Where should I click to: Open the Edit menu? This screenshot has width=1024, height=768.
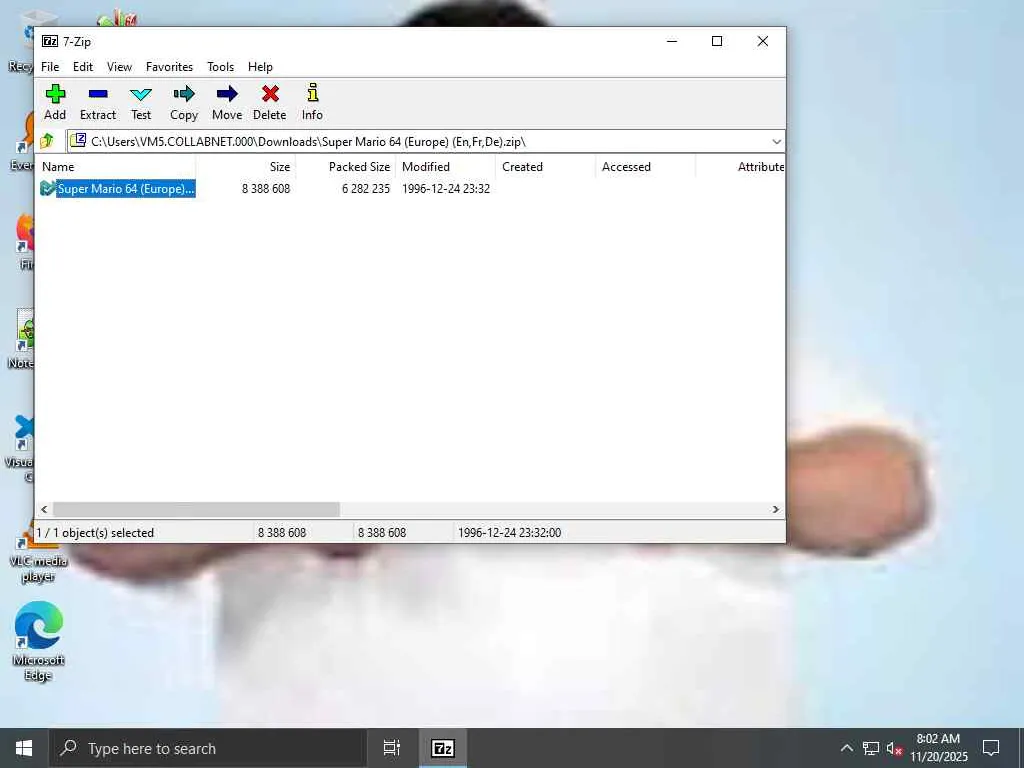[83, 67]
